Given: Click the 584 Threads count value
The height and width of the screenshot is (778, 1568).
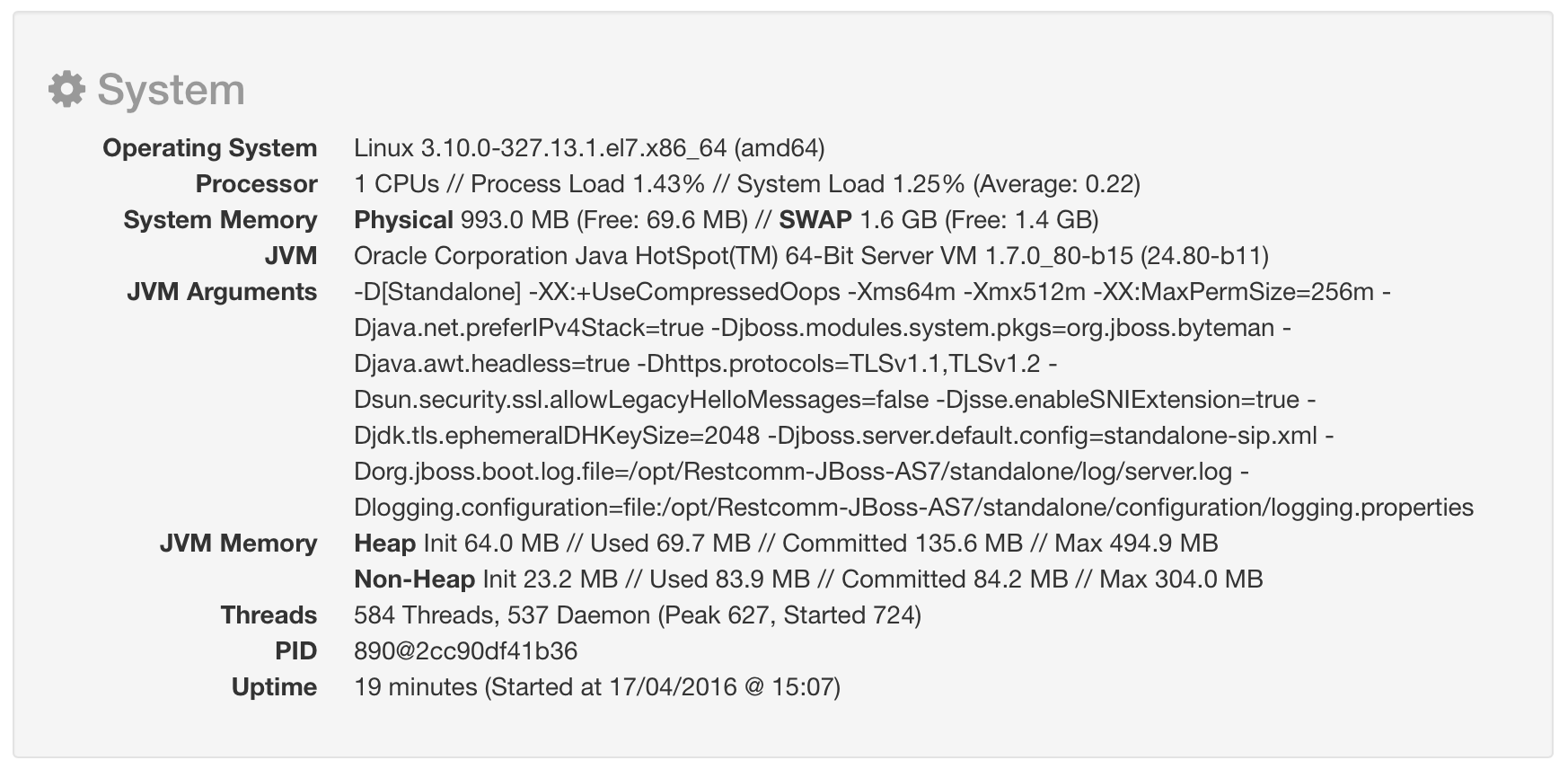Looking at the screenshot, I should tap(637, 615).
